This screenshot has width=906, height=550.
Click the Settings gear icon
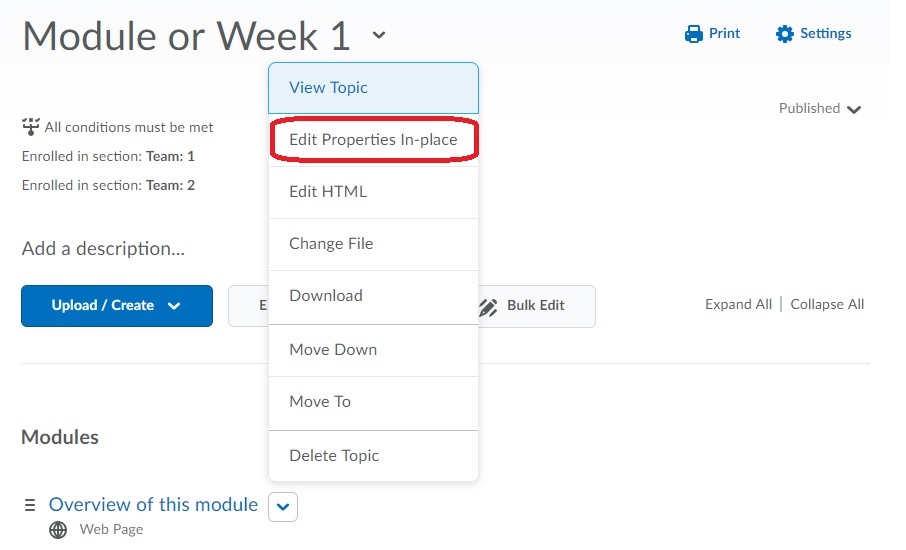tap(784, 34)
